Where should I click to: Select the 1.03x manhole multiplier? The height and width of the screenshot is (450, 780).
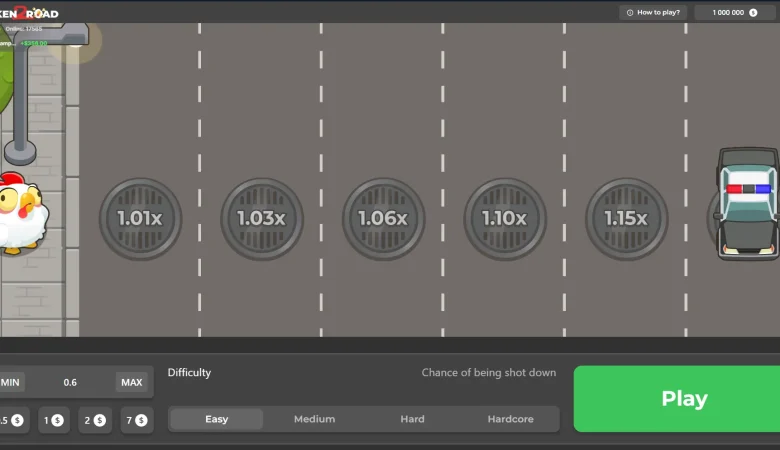(x=261, y=218)
